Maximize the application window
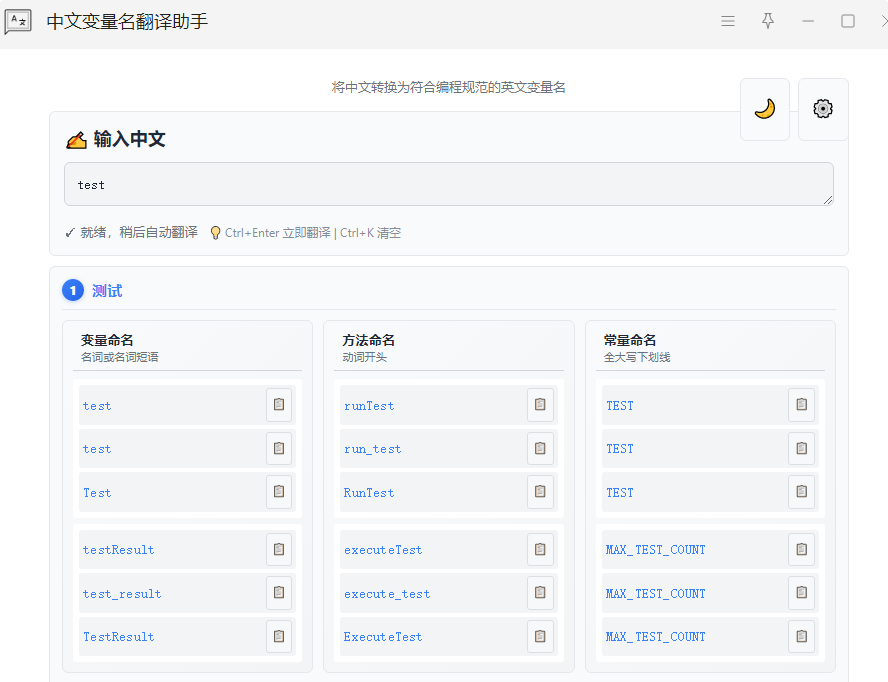 [x=848, y=21]
